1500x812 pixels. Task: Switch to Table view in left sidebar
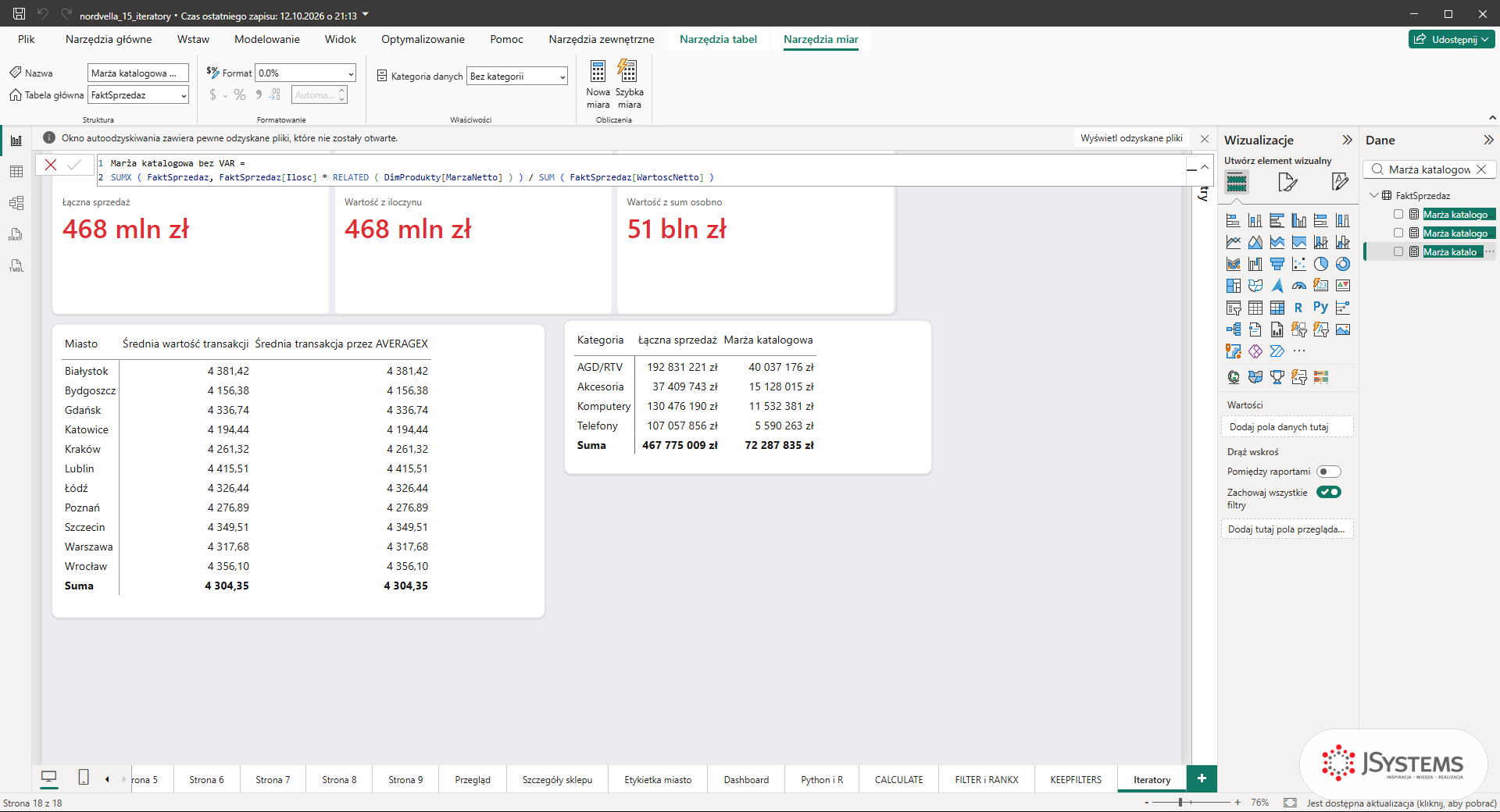point(16,172)
